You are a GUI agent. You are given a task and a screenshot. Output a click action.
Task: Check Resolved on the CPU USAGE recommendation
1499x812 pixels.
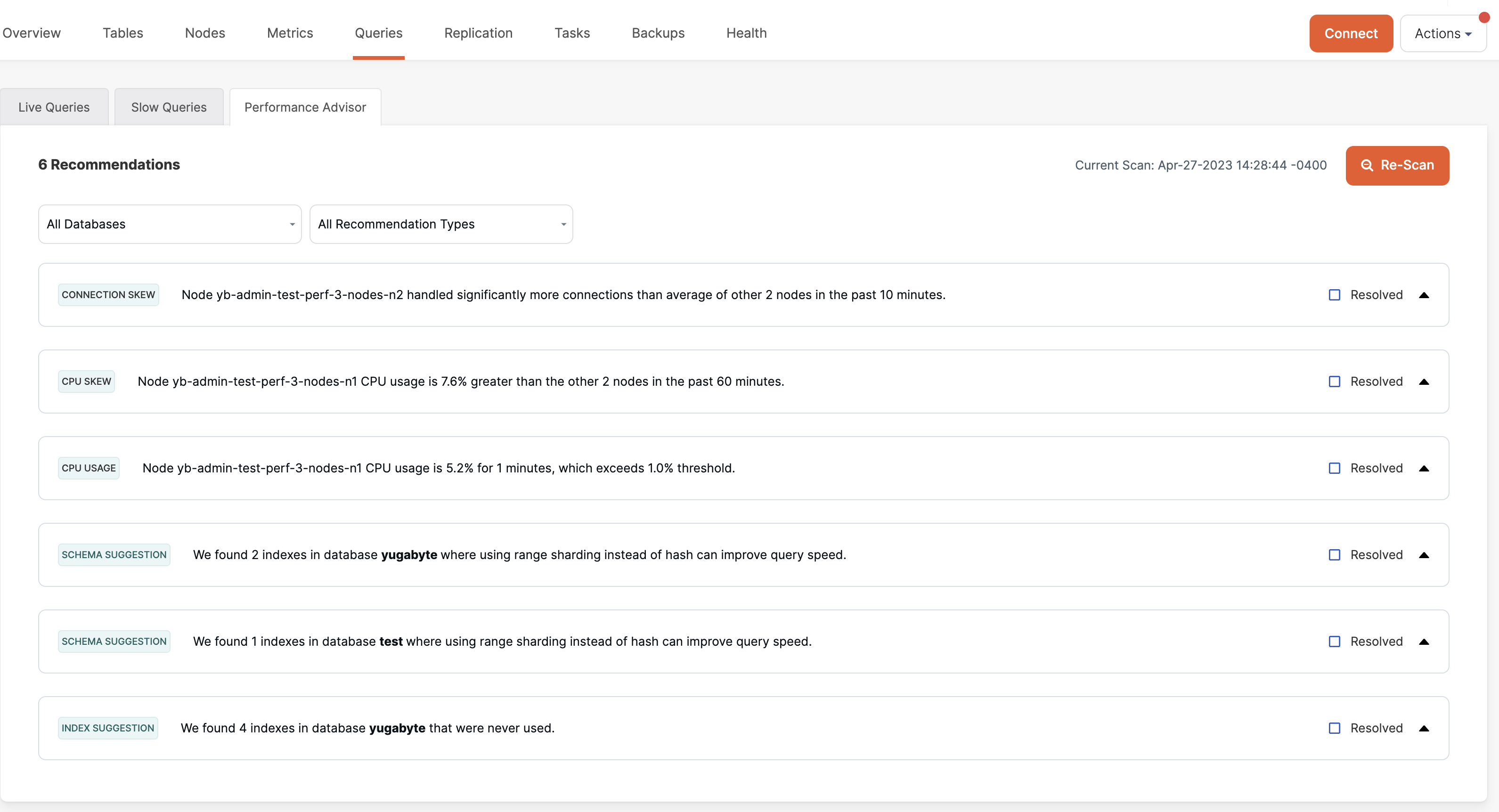click(1335, 468)
